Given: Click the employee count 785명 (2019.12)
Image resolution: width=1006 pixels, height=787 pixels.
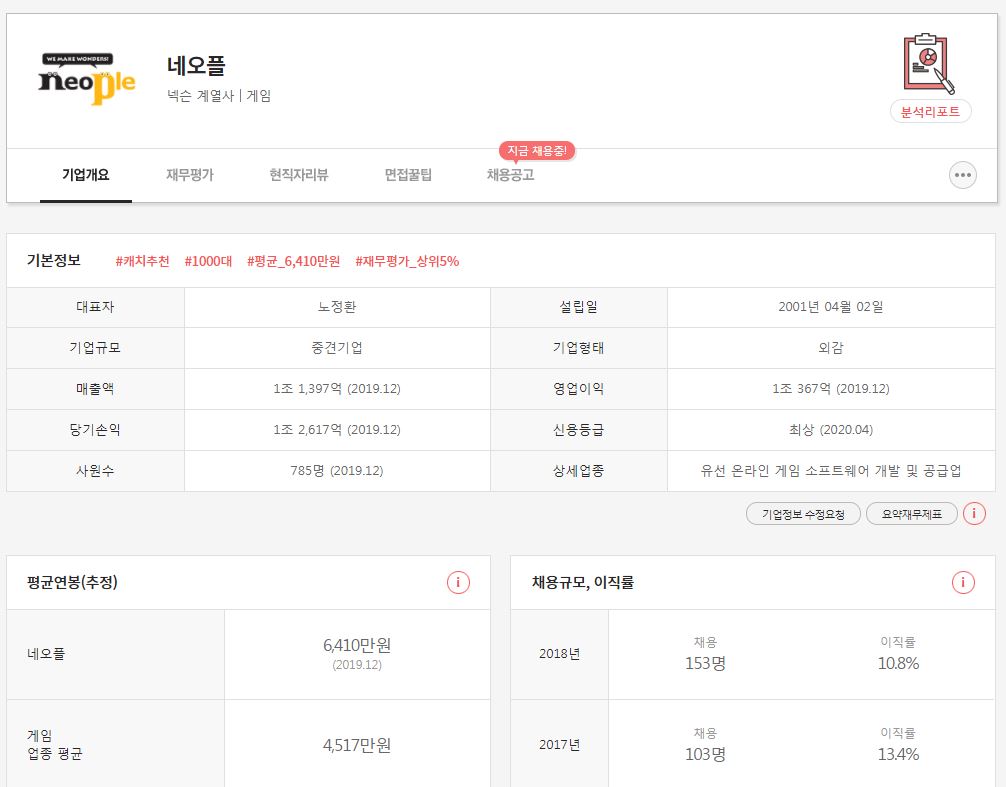Looking at the screenshot, I should click(337, 471).
